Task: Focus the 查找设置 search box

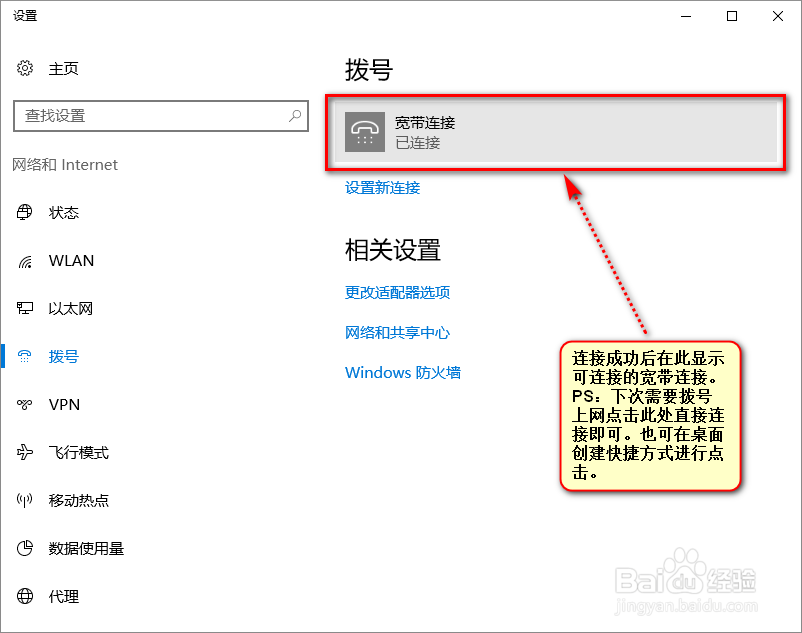Action: tap(161, 116)
